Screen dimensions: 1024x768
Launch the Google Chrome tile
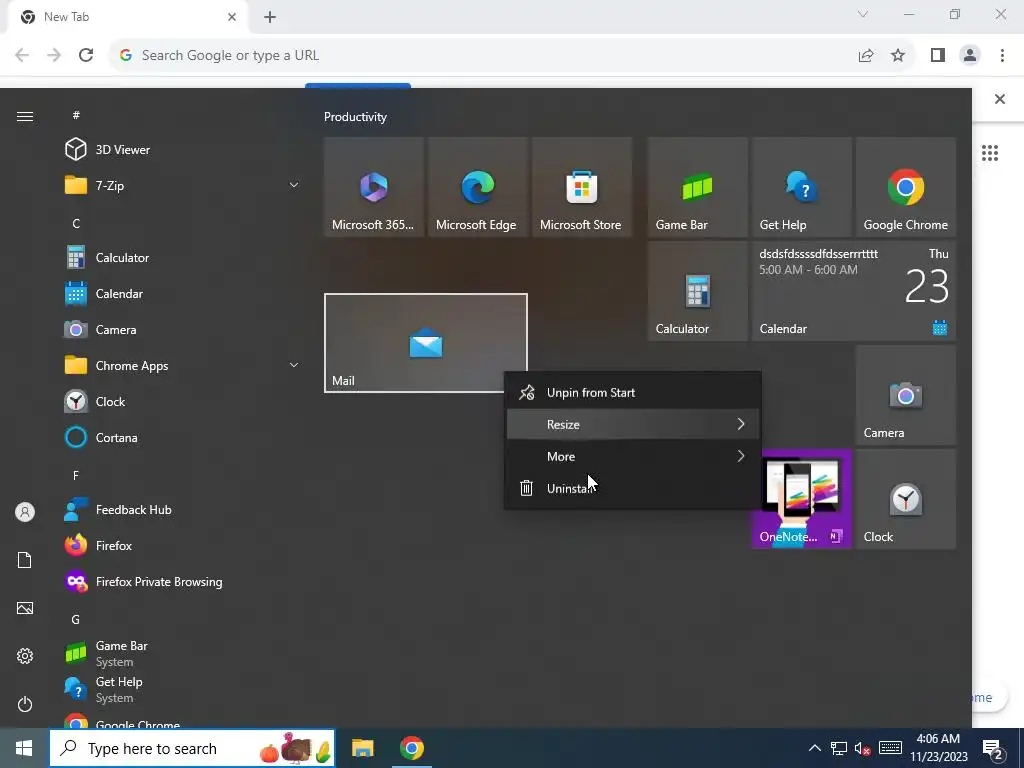905,187
